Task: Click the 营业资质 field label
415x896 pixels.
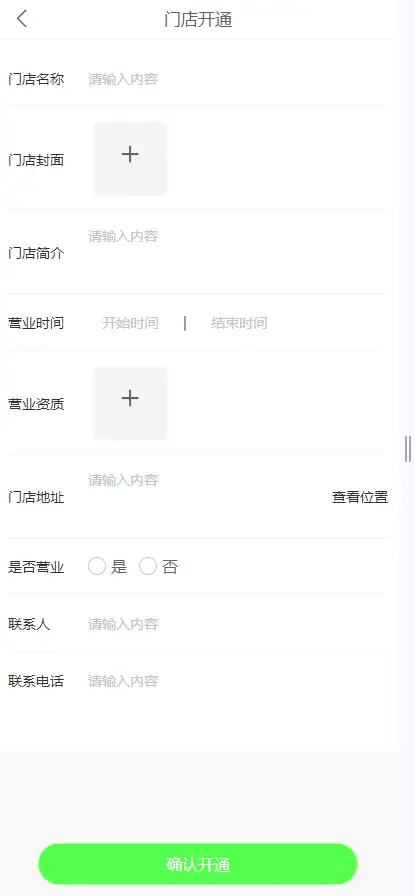Action: click(36, 404)
